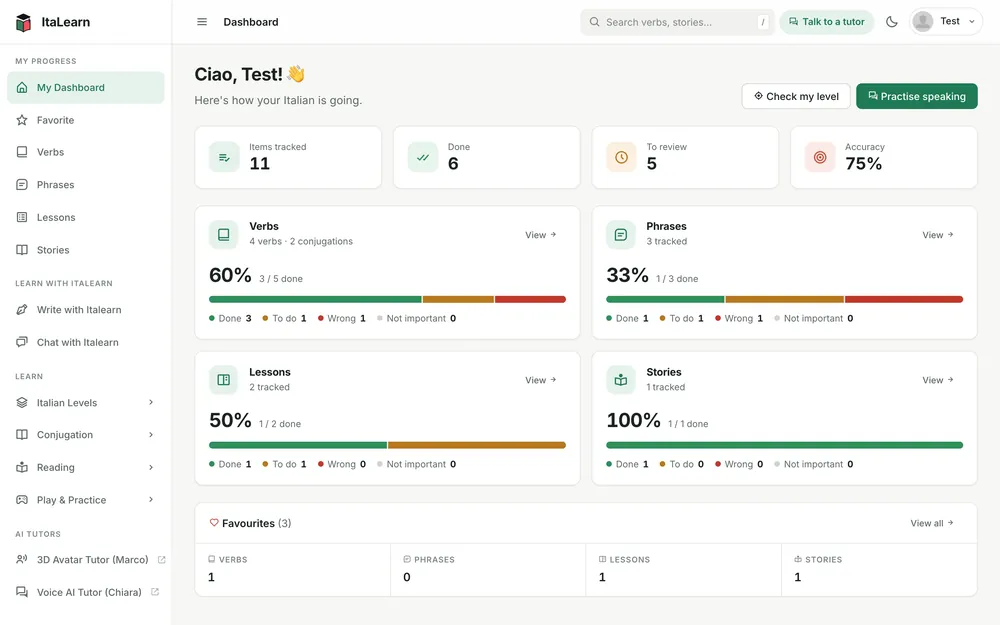This screenshot has width=1000, height=625.
Task: Open My Dashboard menu item
Action: (85, 87)
